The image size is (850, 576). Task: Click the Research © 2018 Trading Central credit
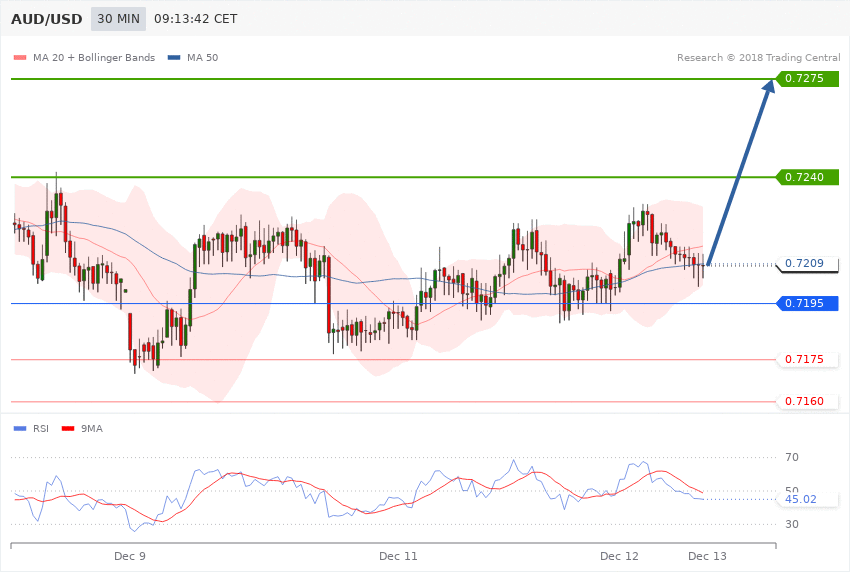(758, 58)
